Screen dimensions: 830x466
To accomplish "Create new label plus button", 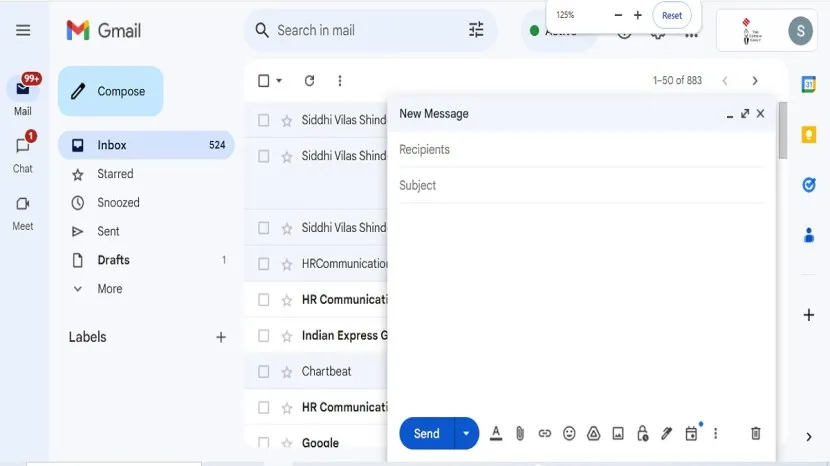I will (x=221, y=337).
